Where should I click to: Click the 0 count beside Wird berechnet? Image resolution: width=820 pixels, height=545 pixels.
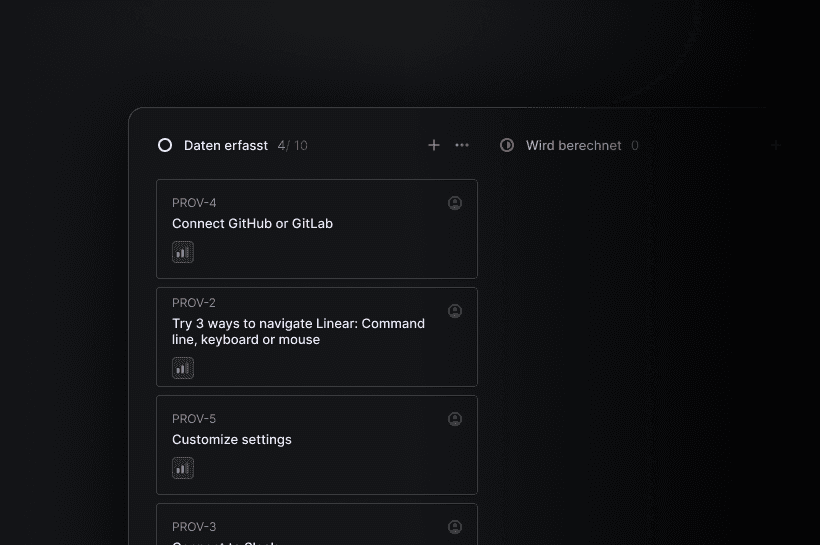(635, 145)
